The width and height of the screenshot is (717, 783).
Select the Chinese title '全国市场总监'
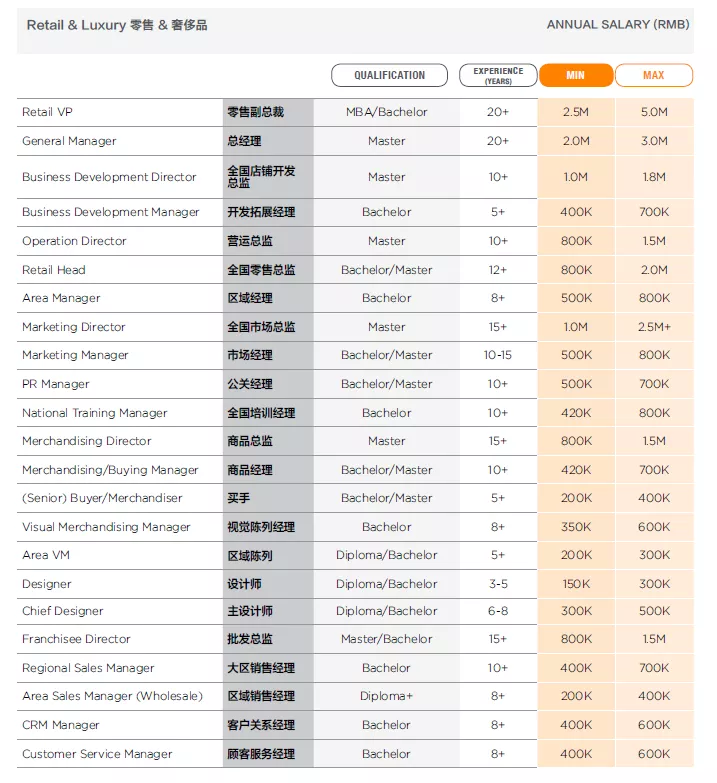click(x=261, y=327)
